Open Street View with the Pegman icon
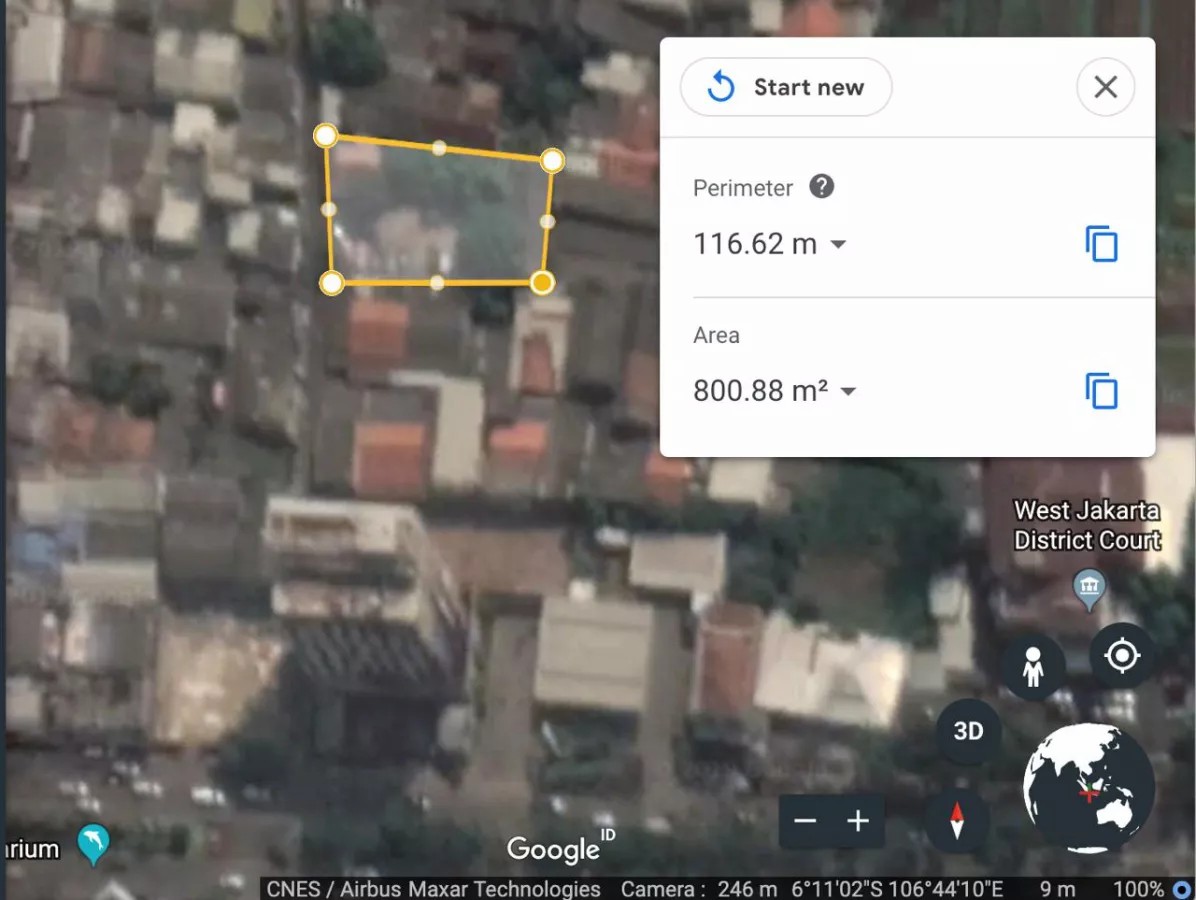Viewport: 1196px width, 900px height. [1033, 667]
